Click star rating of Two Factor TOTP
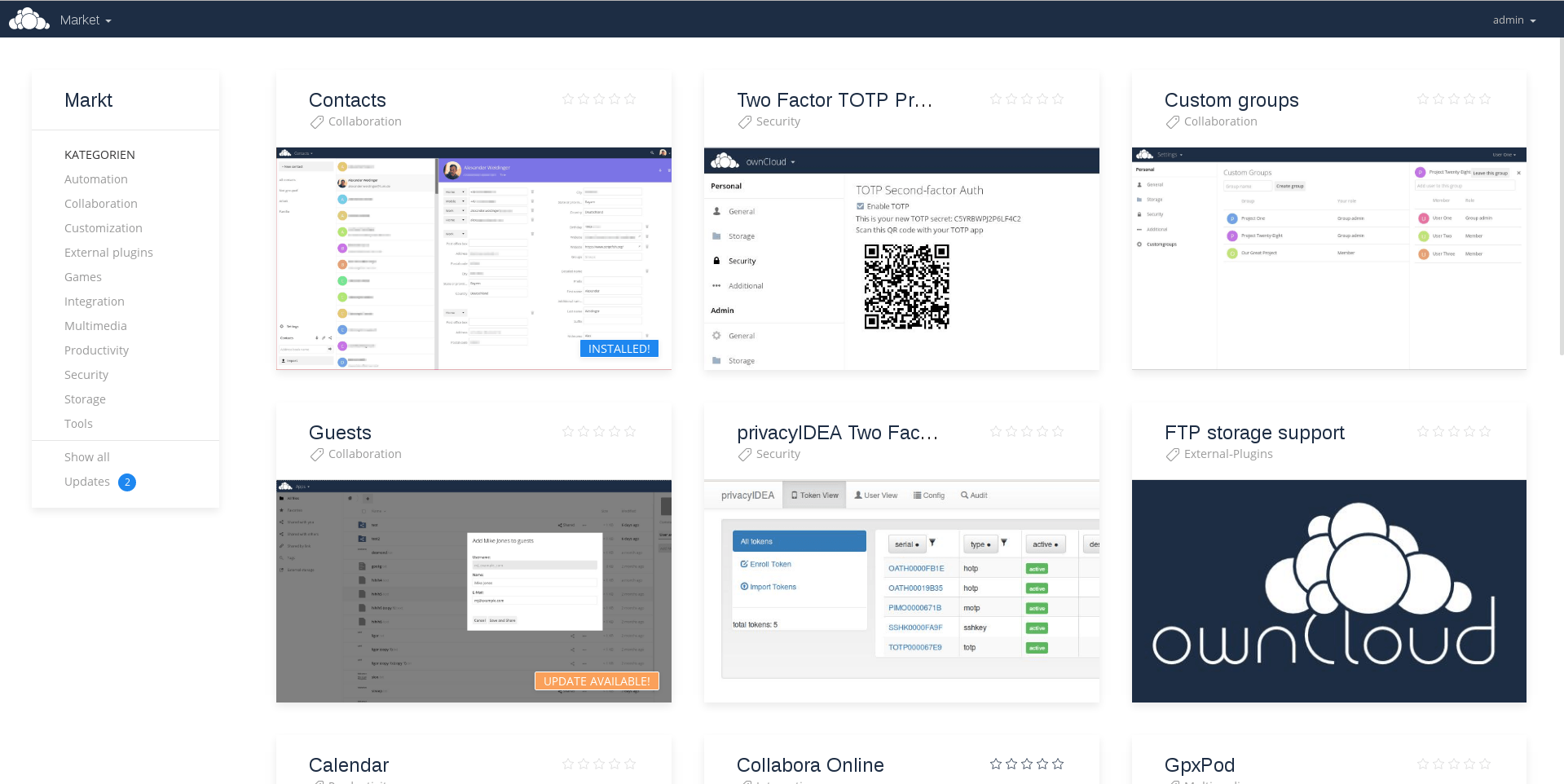This screenshot has height=784, width=1564. click(1027, 99)
